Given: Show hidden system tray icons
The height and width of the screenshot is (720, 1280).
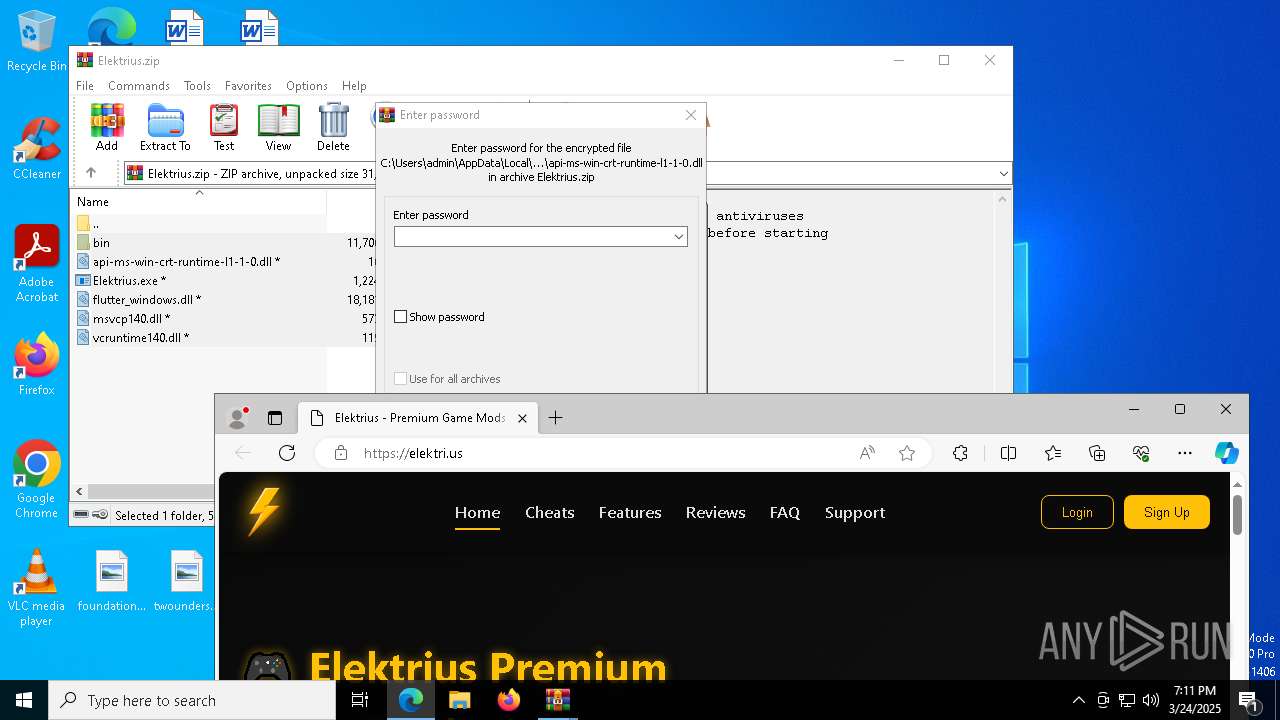Looking at the screenshot, I should (x=1078, y=700).
